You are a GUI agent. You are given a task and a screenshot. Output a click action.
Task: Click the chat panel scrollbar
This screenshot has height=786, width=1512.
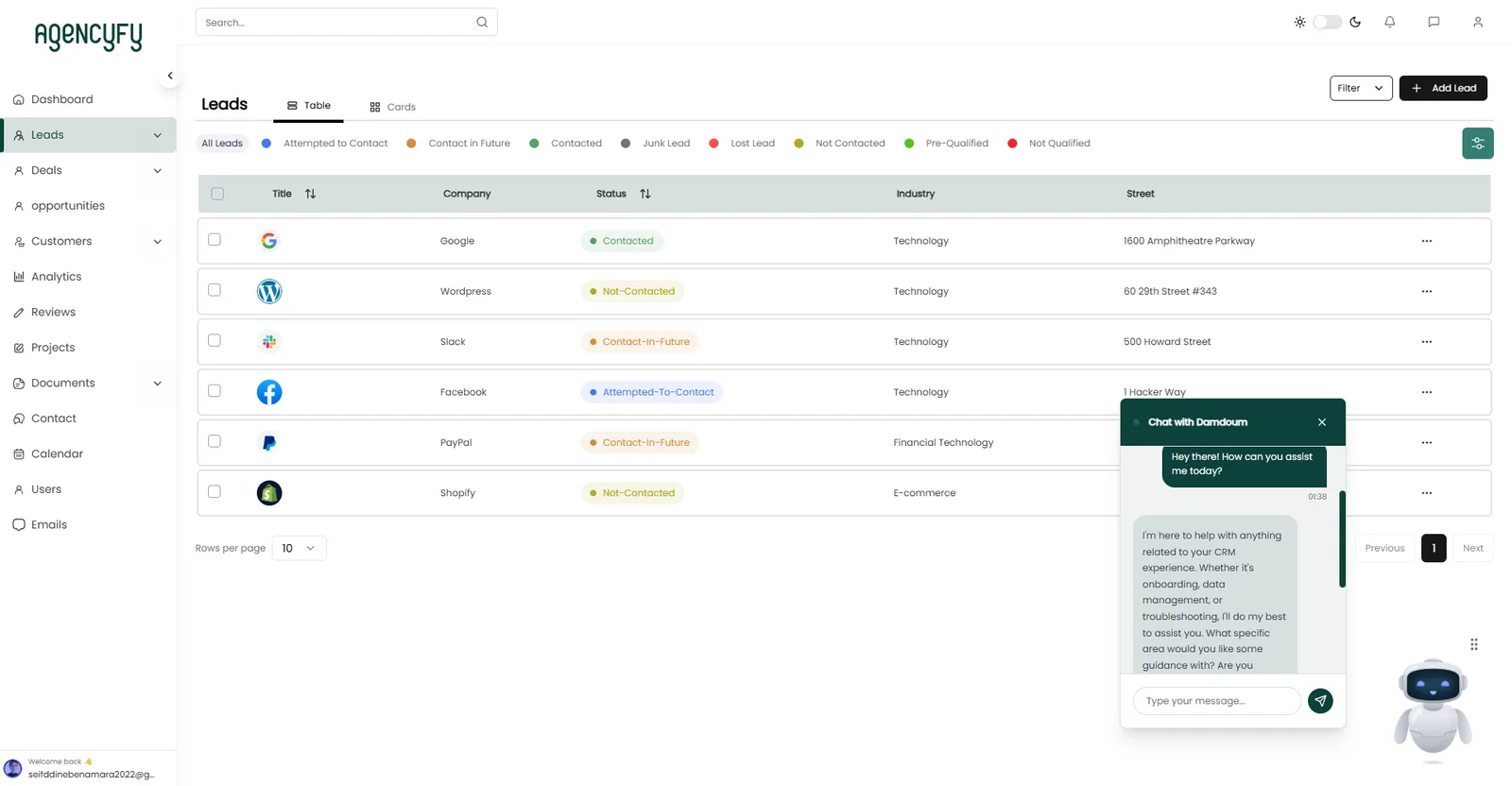pos(1342,539)
